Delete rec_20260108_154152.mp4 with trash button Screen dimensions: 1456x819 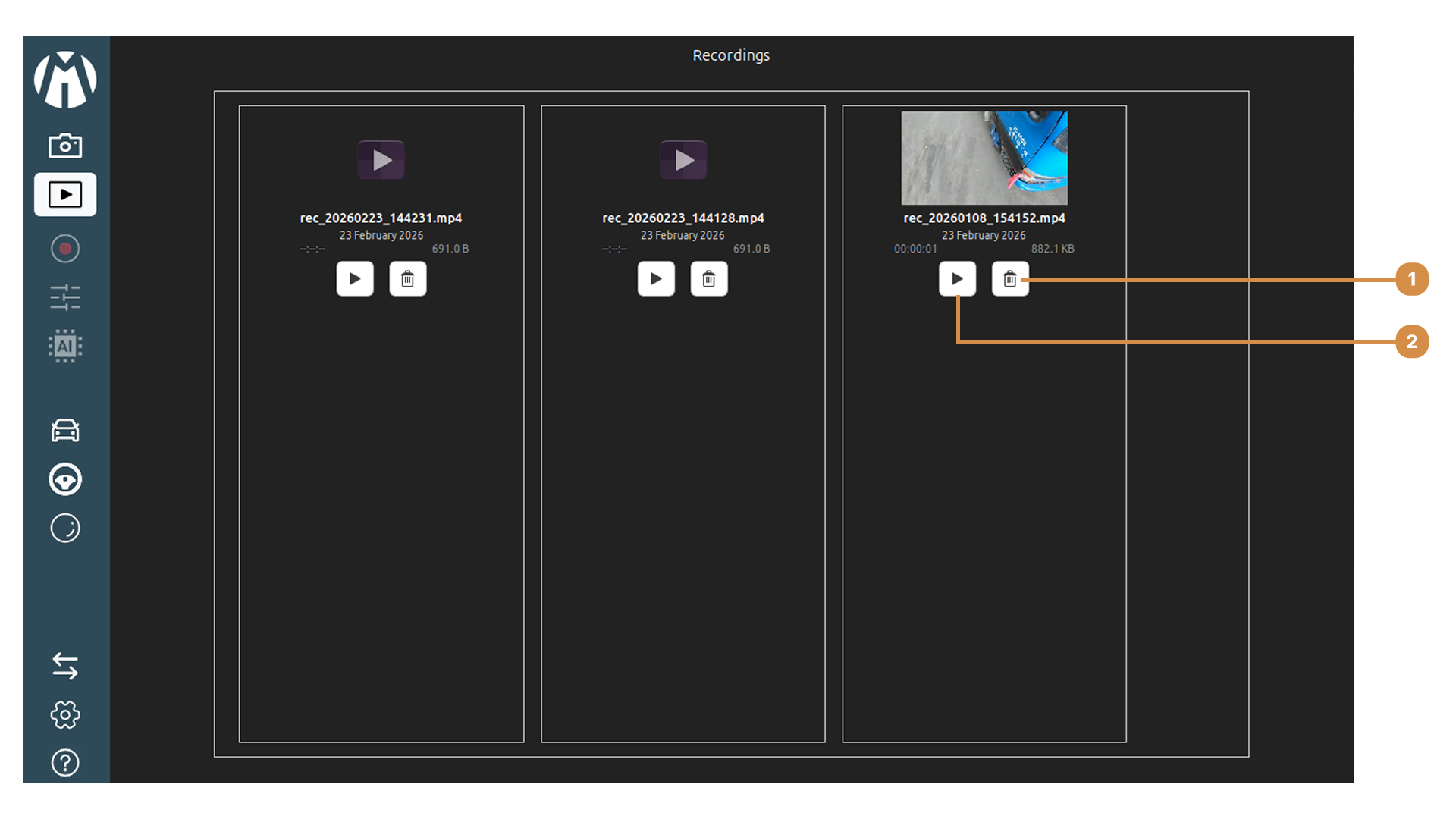click(1010, 279)
